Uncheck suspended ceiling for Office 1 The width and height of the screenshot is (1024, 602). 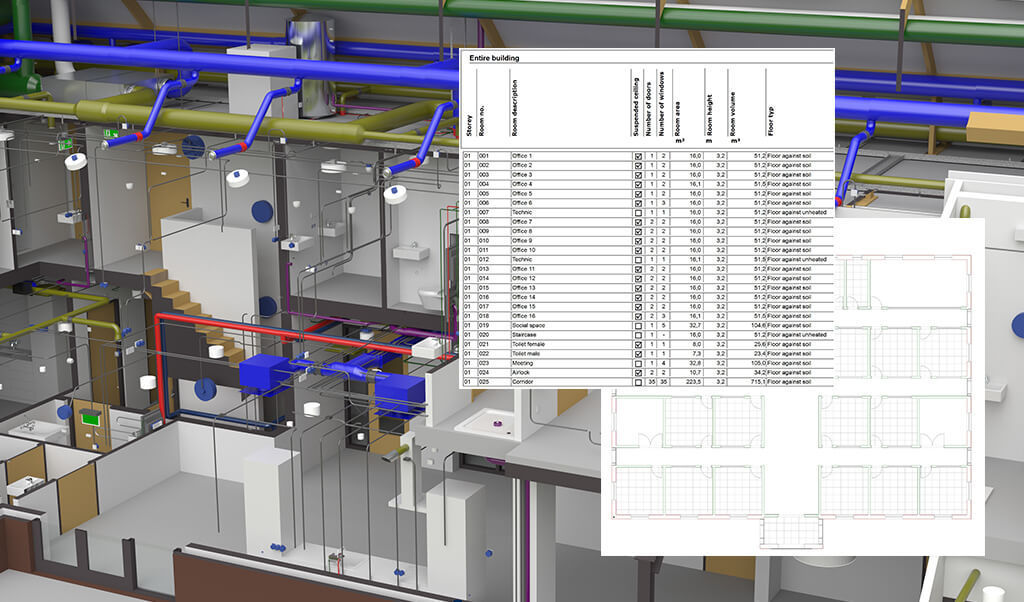(x=638, y=157)
